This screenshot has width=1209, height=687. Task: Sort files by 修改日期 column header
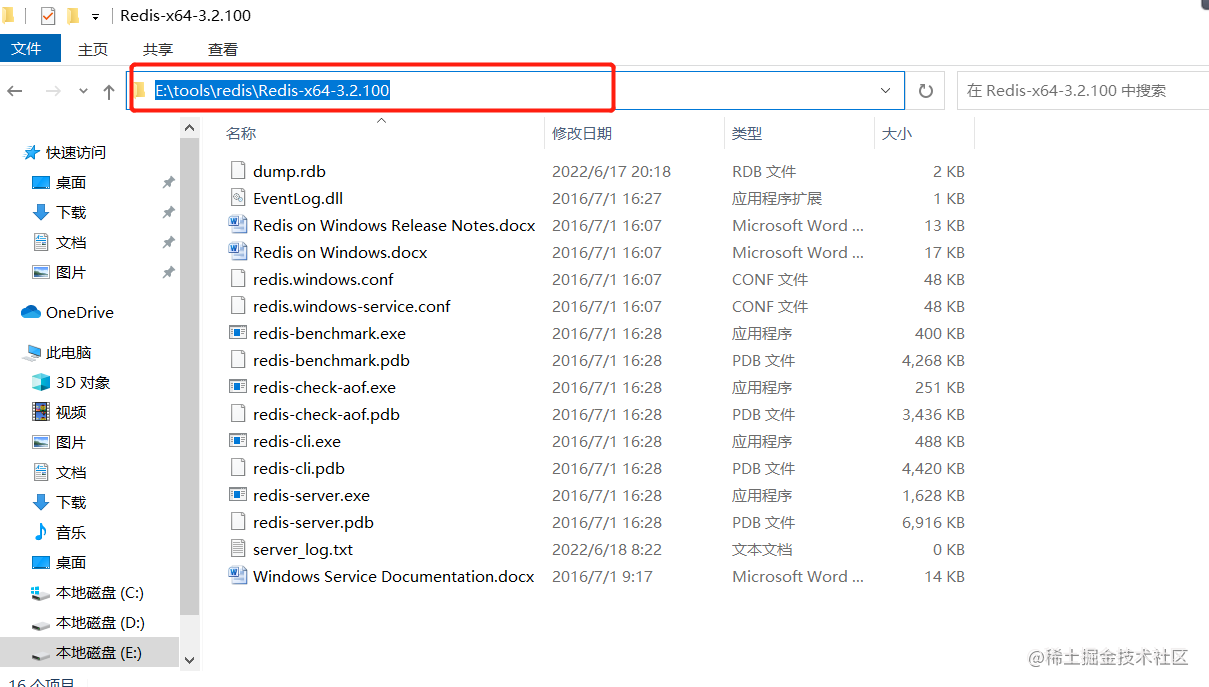pyautogui.click(x=582, y=133)
